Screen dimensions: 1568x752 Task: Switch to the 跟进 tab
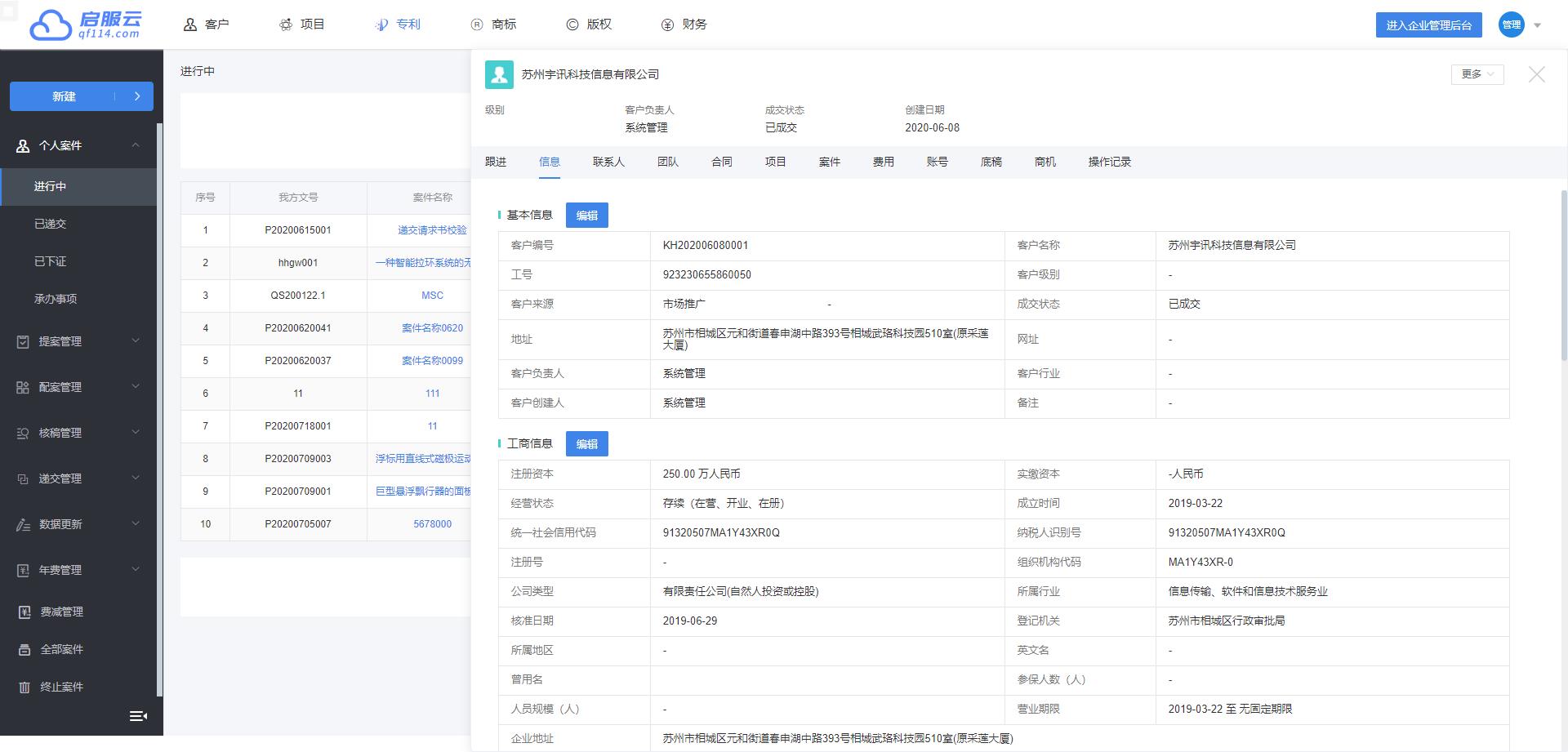coord(496,162)
